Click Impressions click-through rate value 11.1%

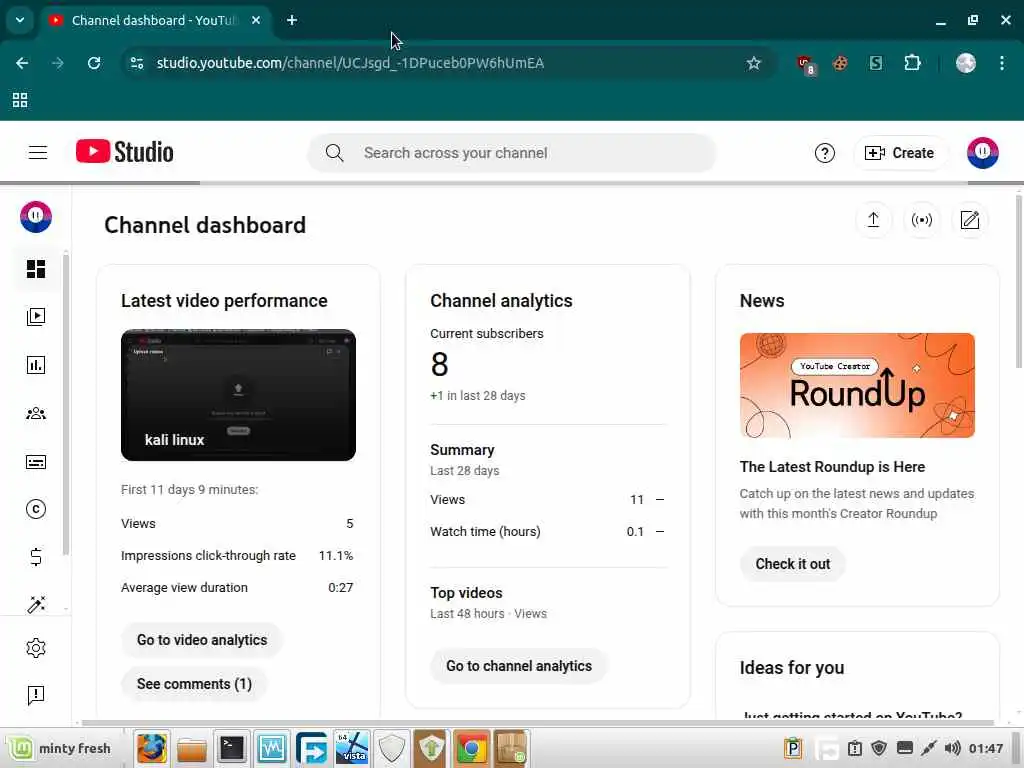(336, 556)
